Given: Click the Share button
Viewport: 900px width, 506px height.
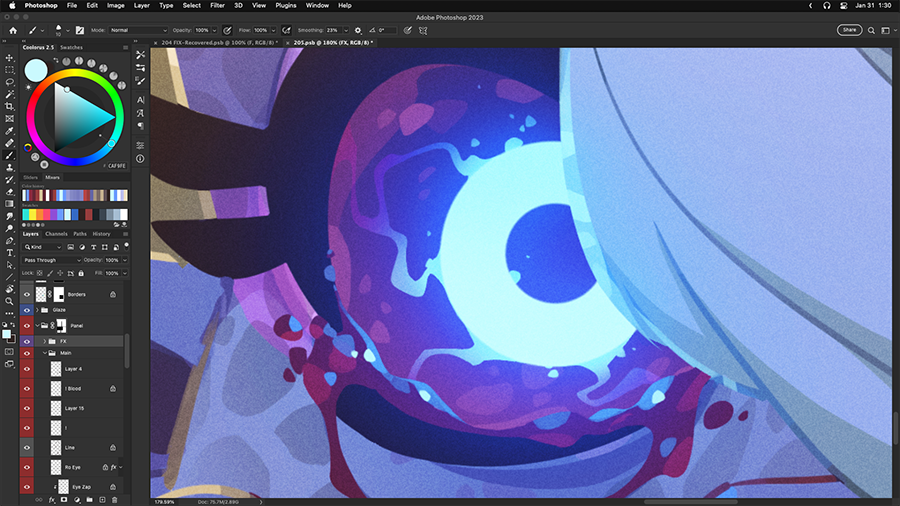Looking at the screenshot, I should 849,30.
